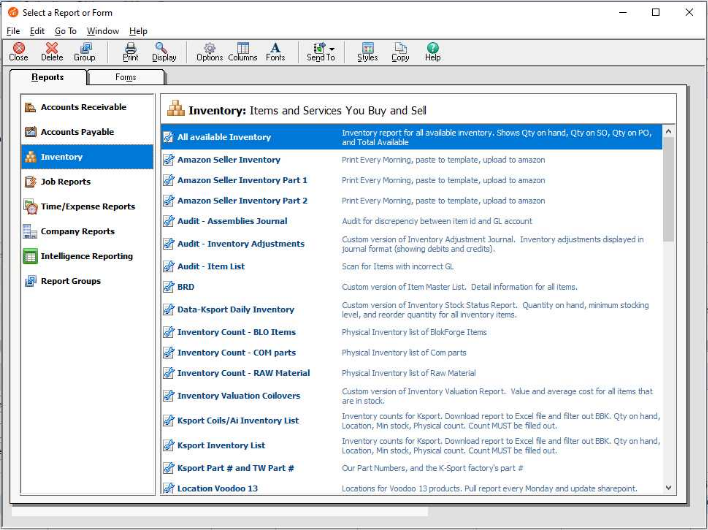Open the Window menu
The height and width of the screenshot is (530, 708).
point(103,31)
